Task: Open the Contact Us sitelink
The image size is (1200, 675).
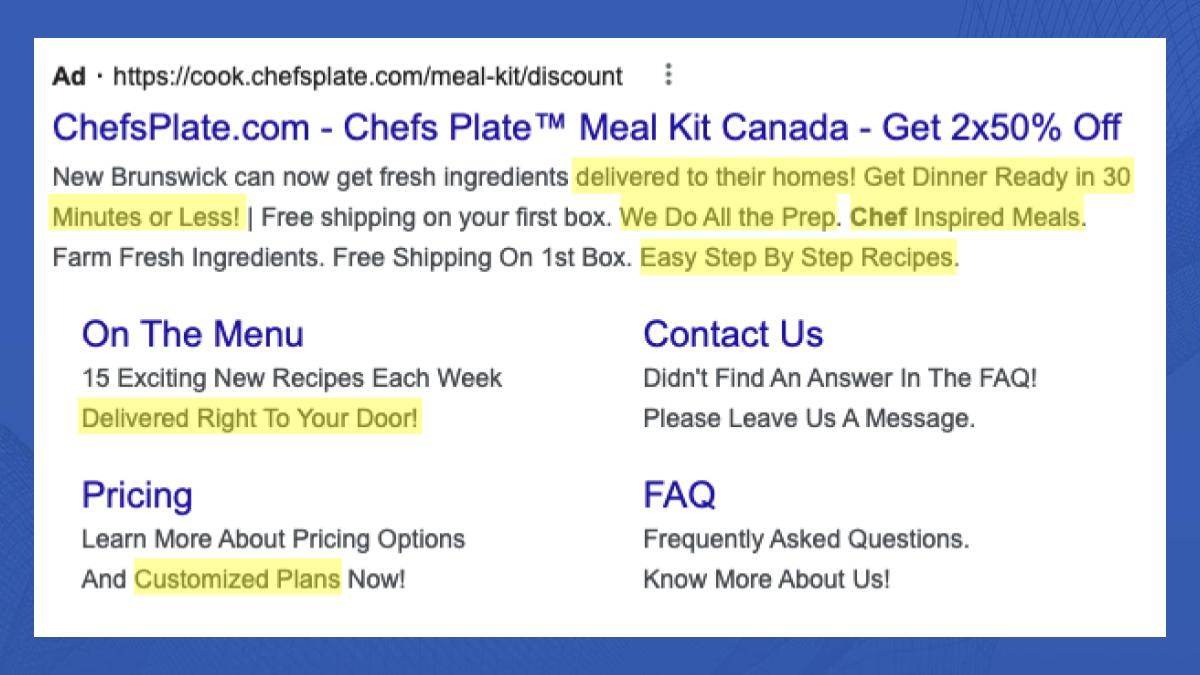Action: [733, 334]
